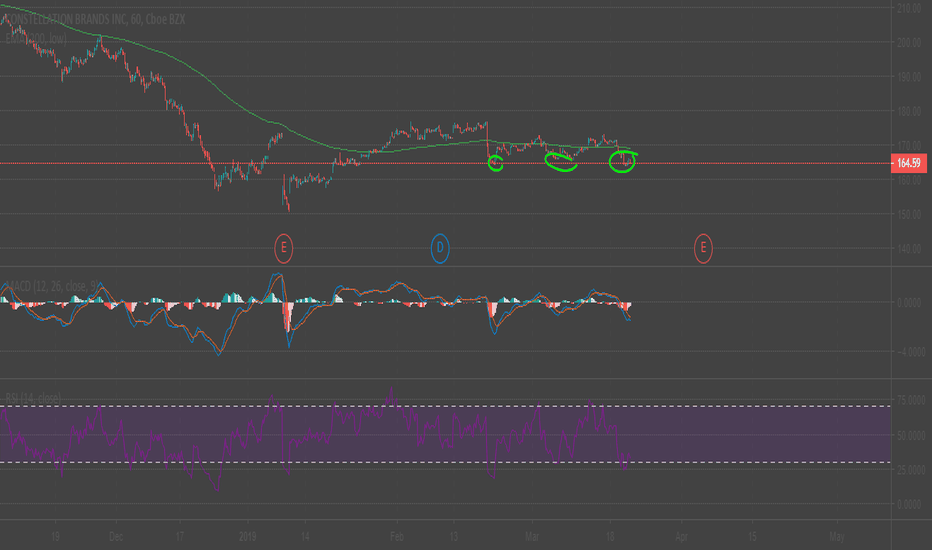Click the 170.00 price axis label
The height and width of the screenshot is (550, 932).
909,146
